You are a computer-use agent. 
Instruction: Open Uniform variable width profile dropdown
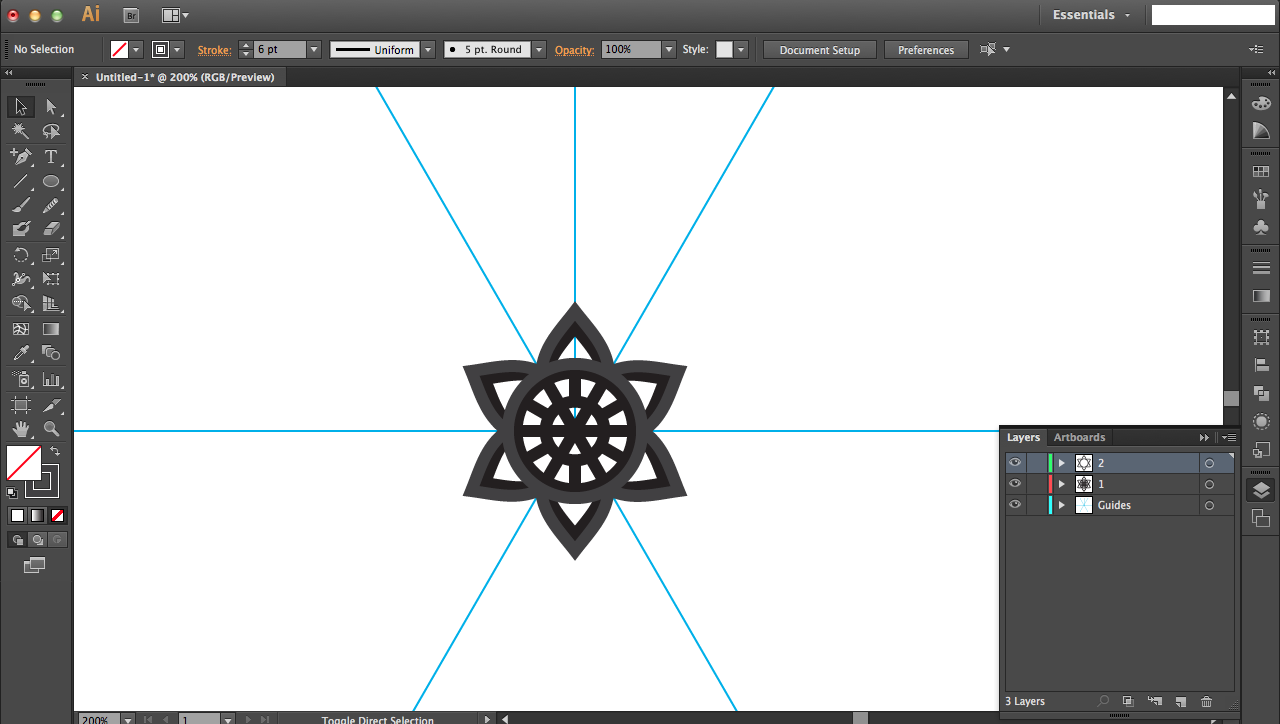click(428, 49)
